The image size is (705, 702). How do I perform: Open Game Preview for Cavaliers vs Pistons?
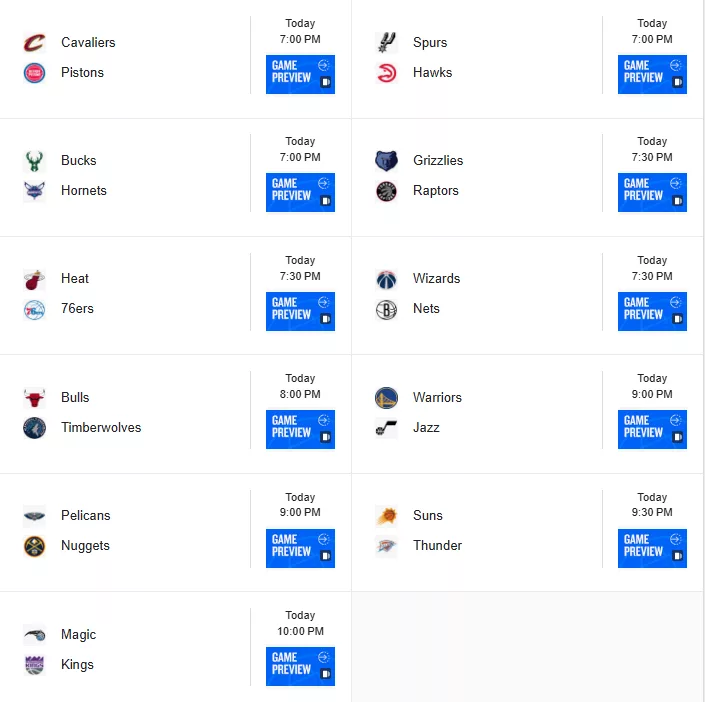300,74
